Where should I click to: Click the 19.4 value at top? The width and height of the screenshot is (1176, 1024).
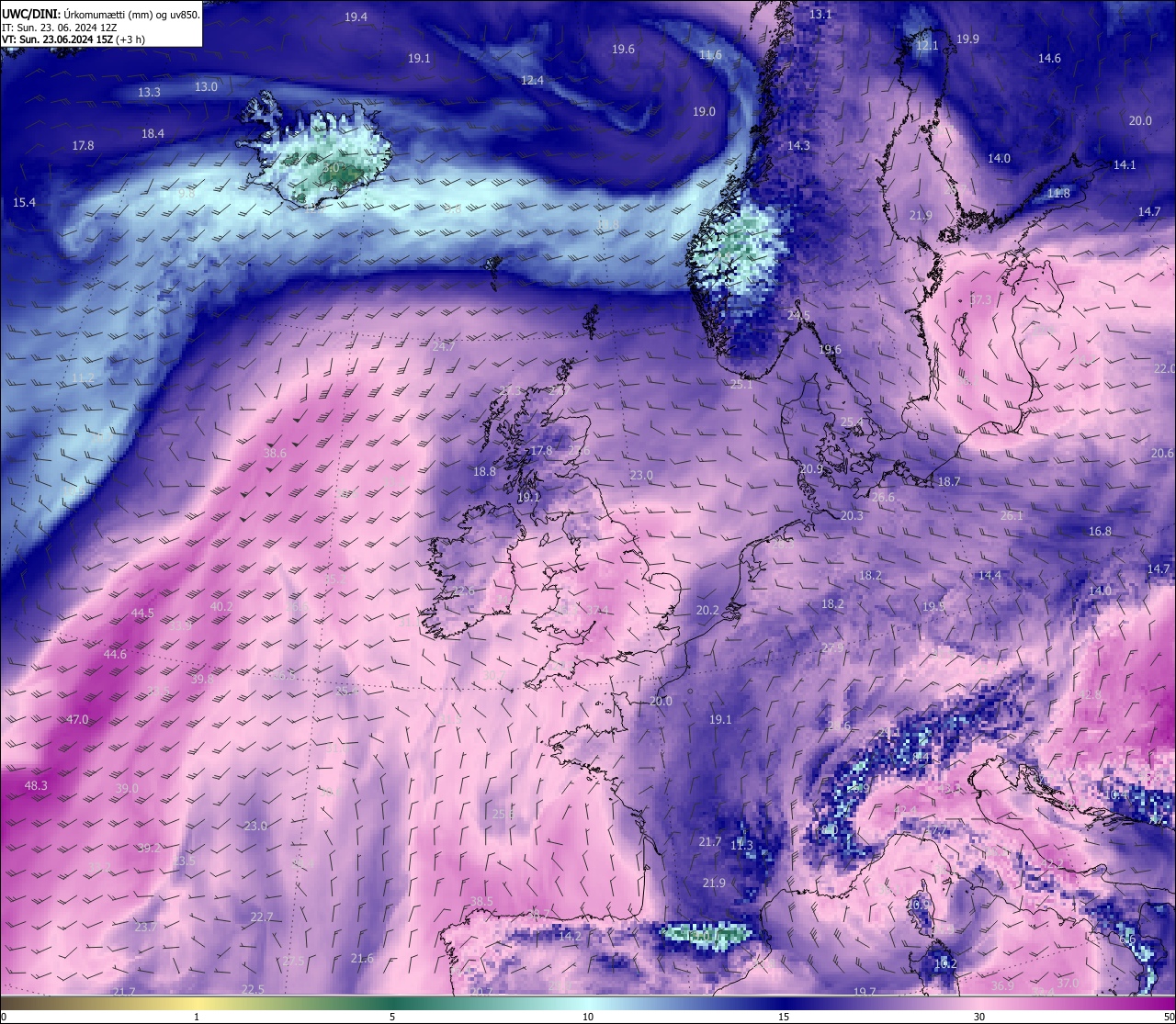point(356,17)
